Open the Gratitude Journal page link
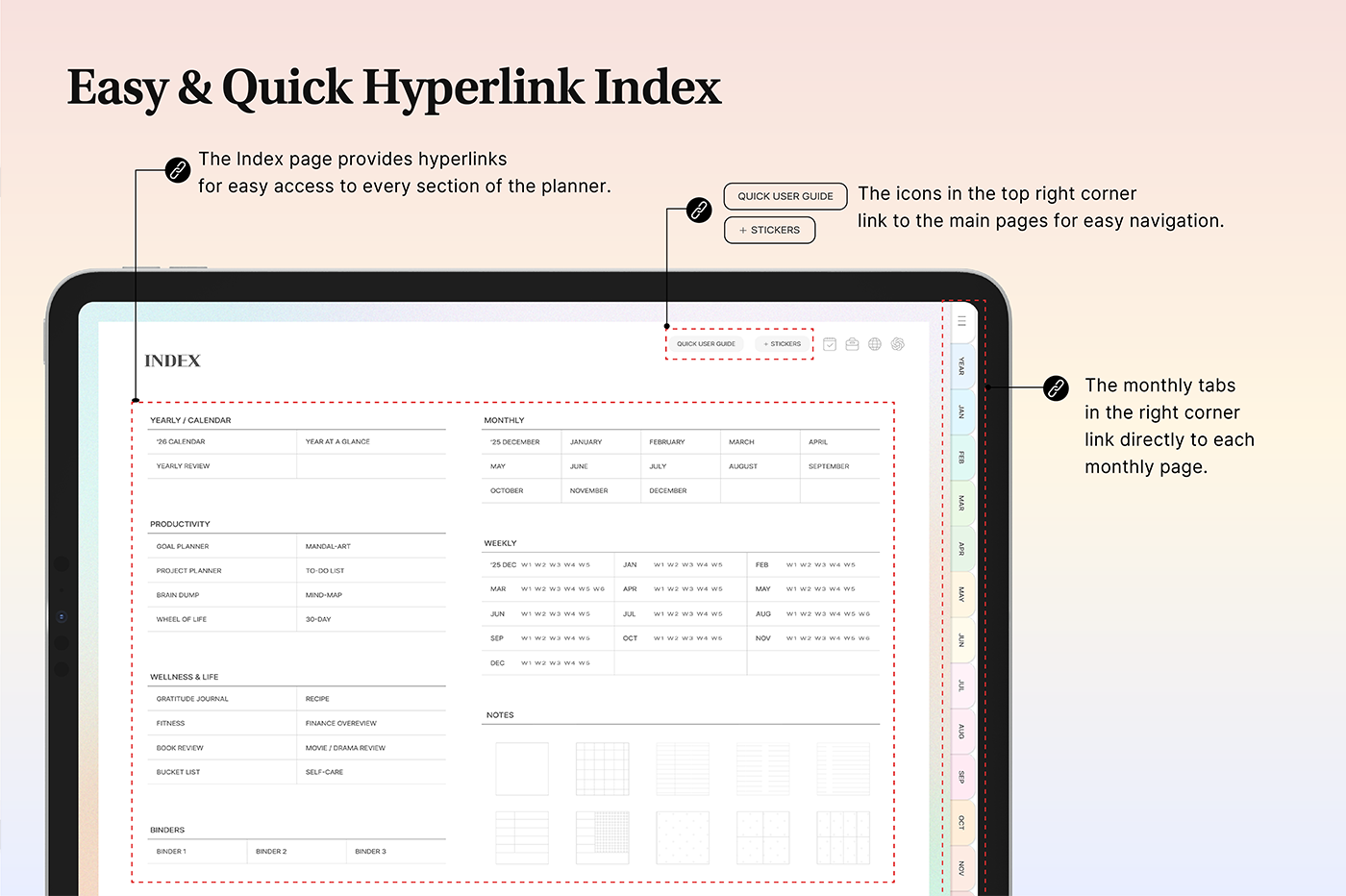This screenshot has width=1346, height=896. tap(192, 699)
